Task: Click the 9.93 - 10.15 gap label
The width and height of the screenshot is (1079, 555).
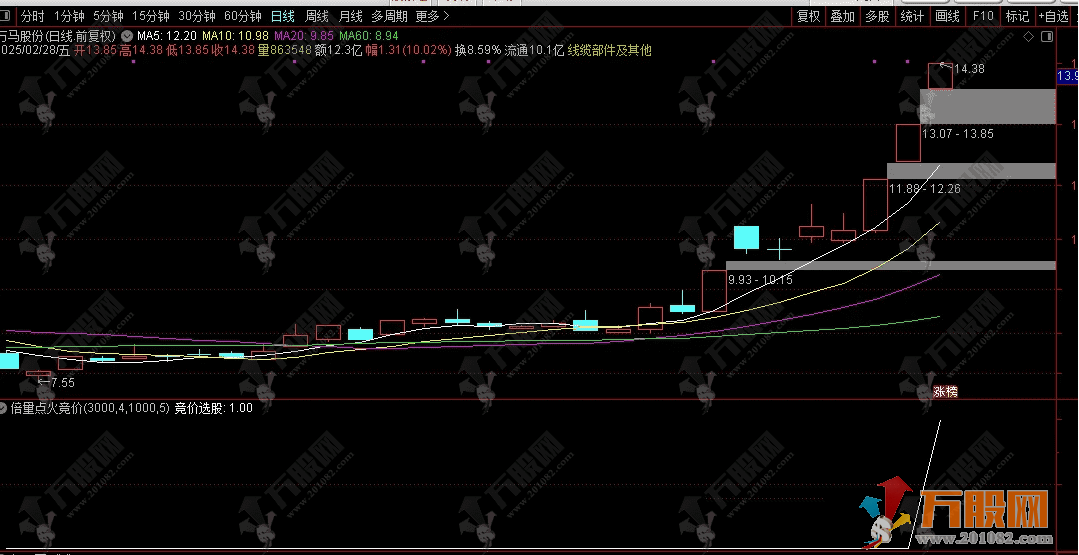Action: point(760,280)
